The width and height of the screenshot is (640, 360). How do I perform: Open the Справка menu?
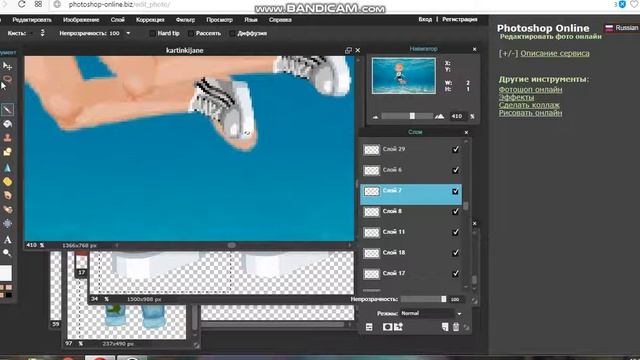[x=280, y=20]
